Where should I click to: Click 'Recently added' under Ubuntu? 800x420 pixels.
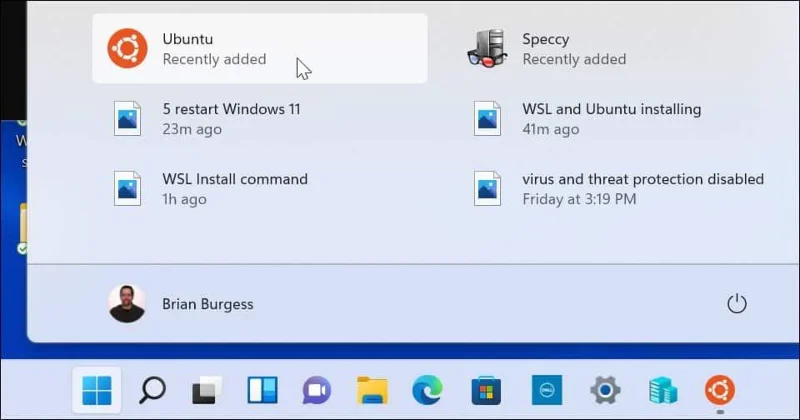pos(214,59)
